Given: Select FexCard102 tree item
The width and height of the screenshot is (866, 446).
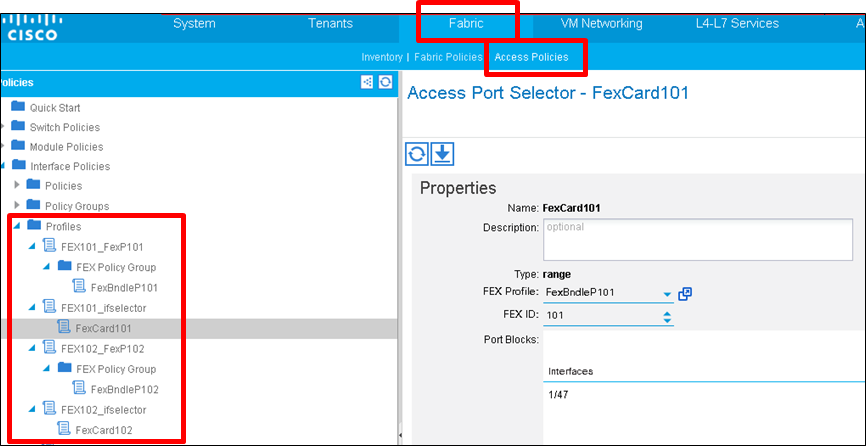Looking at the screenshot, I should [104, 431].
